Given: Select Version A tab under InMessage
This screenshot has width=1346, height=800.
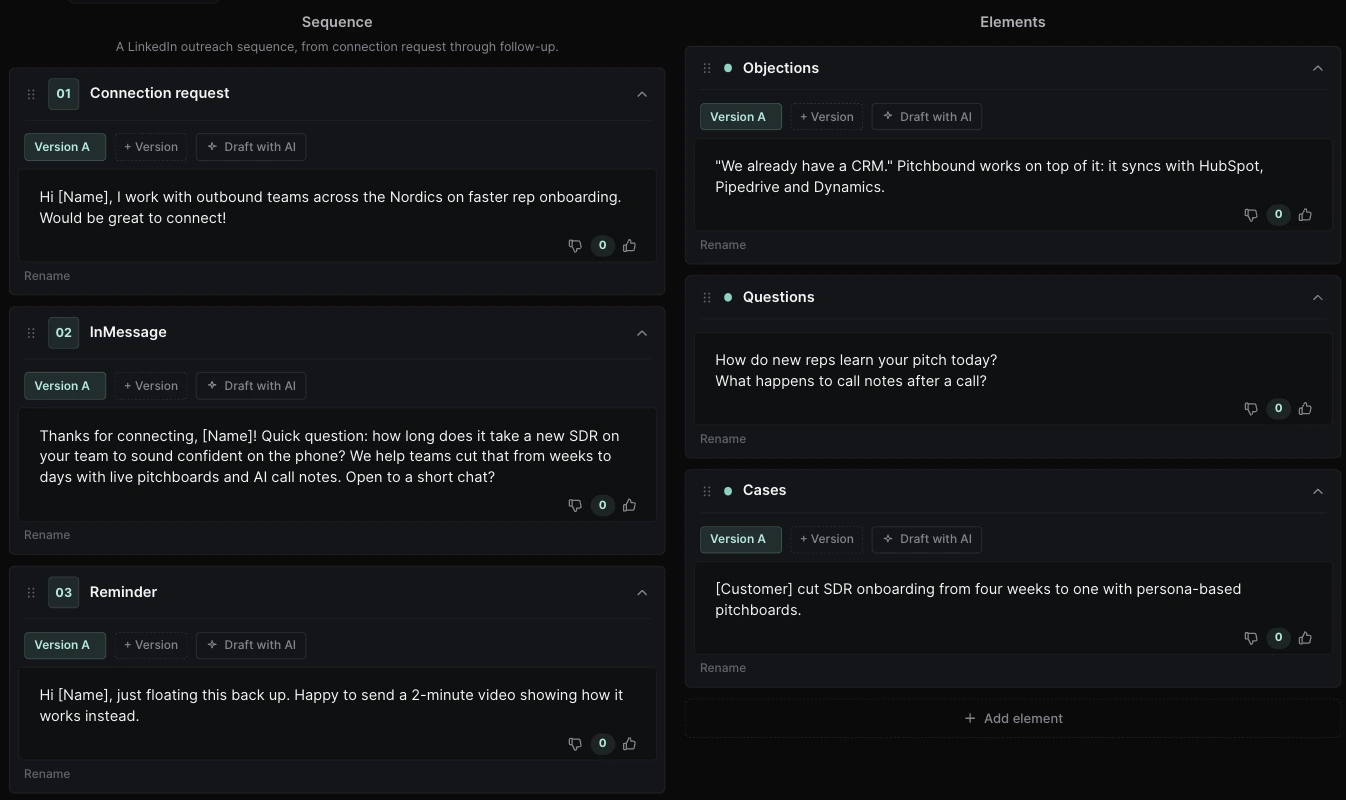Looking at the screenshot, I should (x=65, y=386).
